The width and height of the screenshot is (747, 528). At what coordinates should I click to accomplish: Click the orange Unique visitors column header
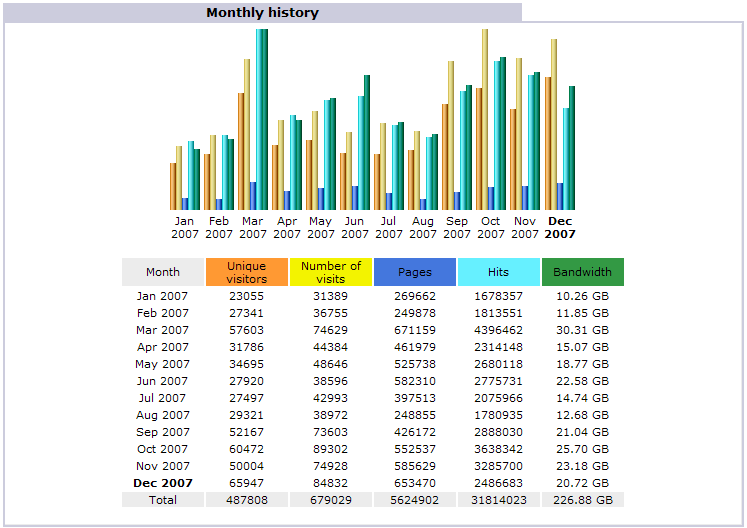pyautogui.click(x=247, y=272)
